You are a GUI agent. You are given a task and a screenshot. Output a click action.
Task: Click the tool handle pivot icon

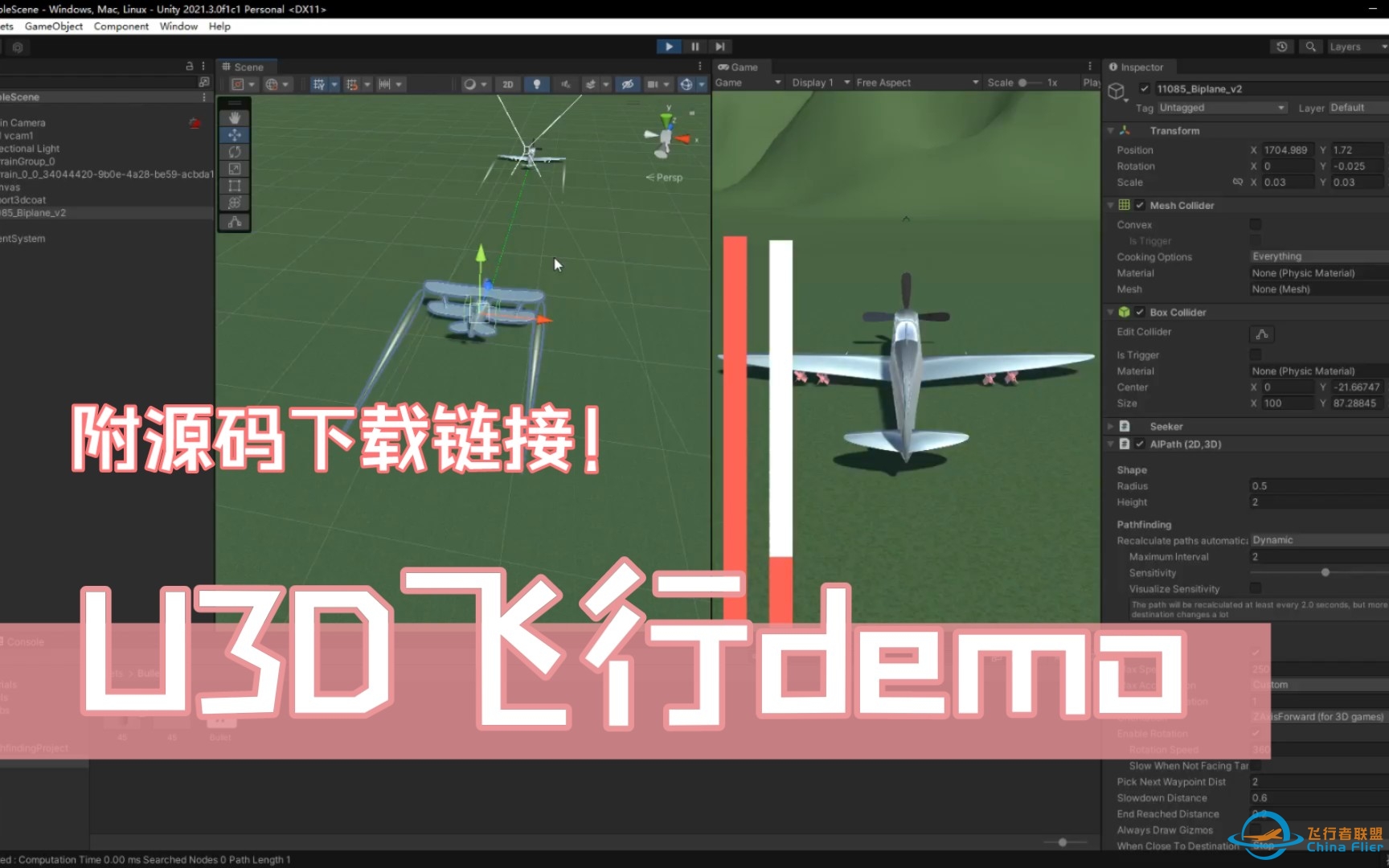[x=238, y=84]
